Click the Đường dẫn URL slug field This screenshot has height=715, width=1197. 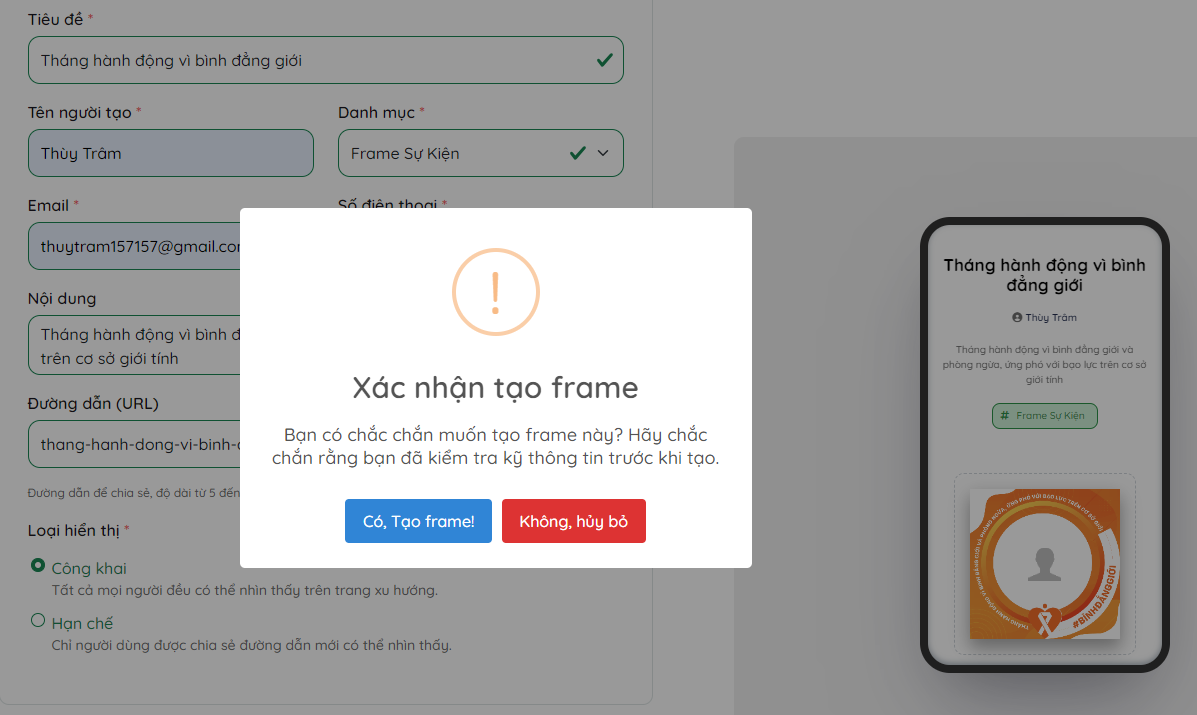coord(134,444)
